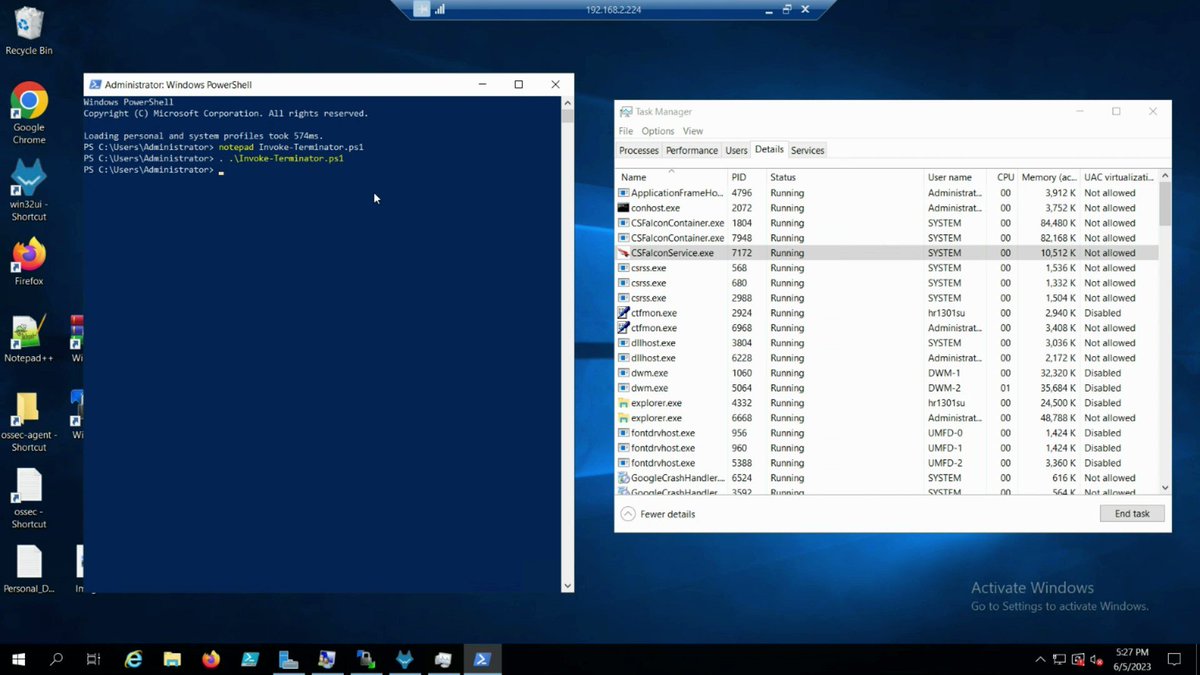Click the falcon-shaped taskbar icon
Viewport: 1200px width, 675px height.
point(405,659)
